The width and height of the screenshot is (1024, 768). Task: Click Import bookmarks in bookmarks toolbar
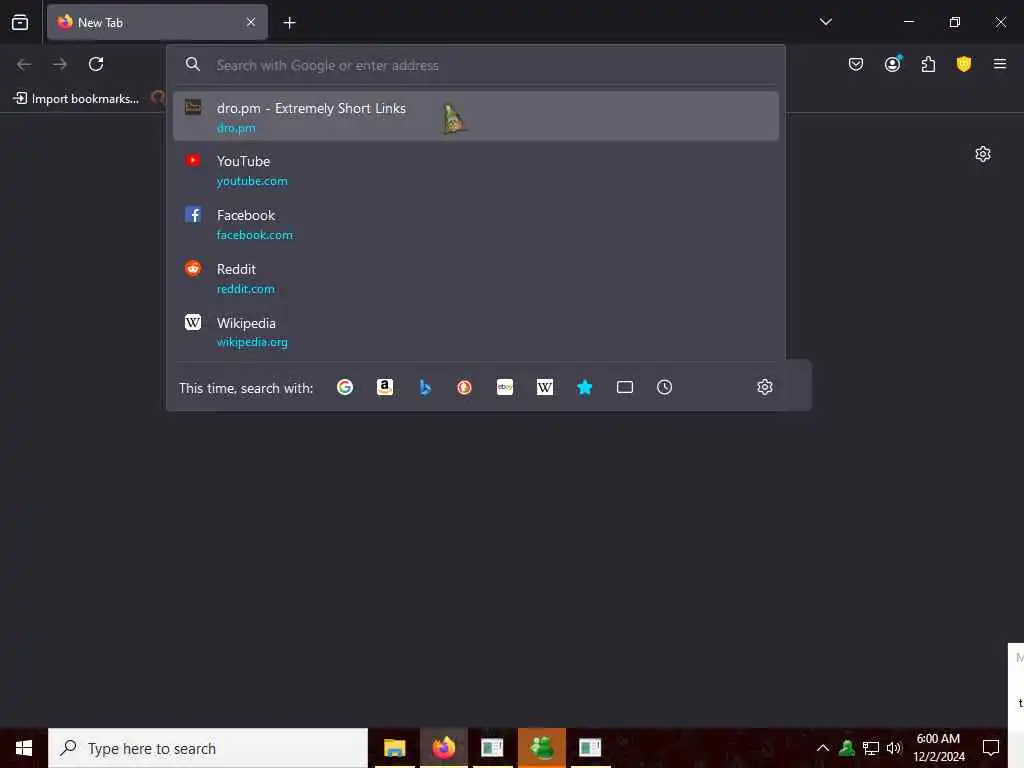[x=77, y=99]
